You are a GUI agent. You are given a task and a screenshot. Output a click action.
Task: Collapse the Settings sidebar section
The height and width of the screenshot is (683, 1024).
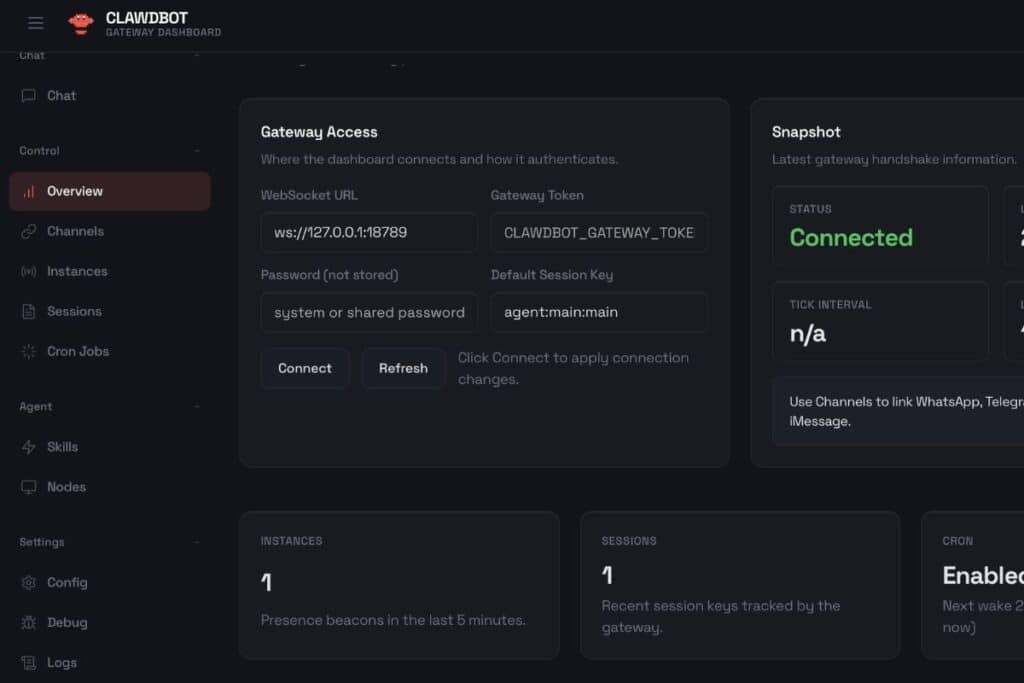[196, 542]
